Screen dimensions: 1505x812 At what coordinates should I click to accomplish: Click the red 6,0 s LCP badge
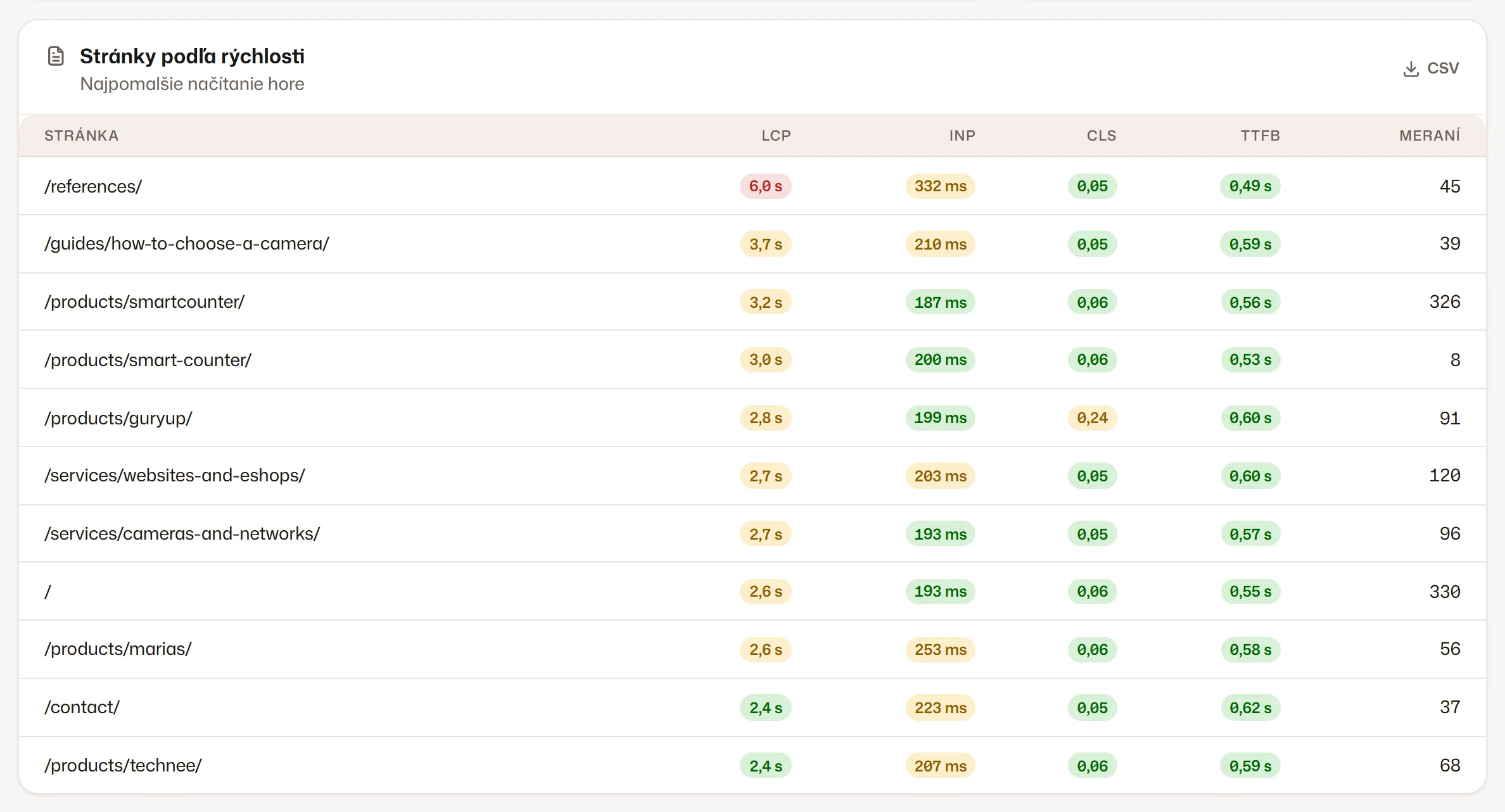coord(766,186)
